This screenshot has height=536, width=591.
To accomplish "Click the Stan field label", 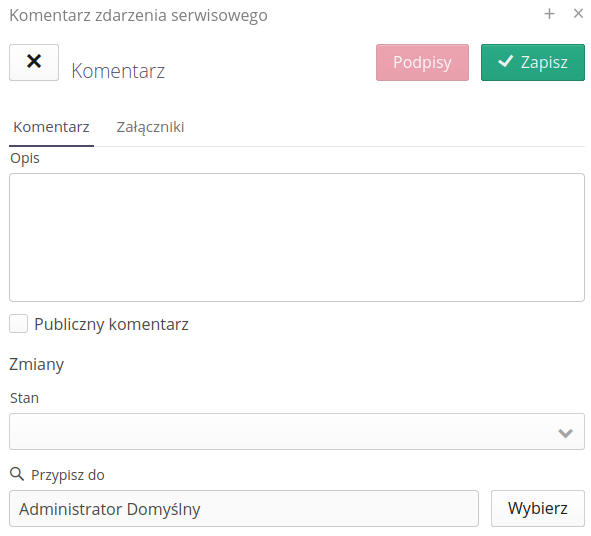I will (24, 398).
